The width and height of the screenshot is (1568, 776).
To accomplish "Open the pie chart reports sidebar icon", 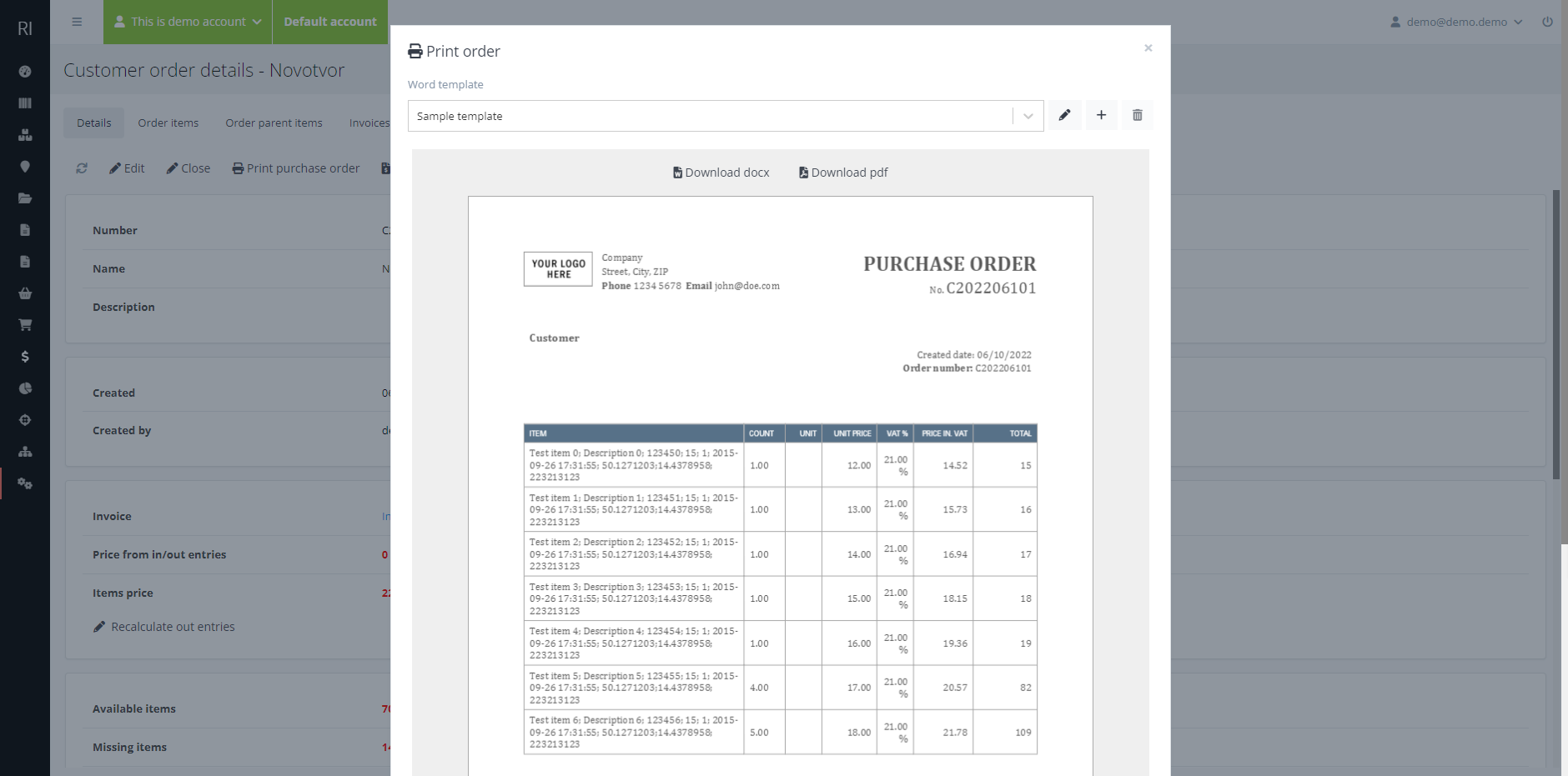I will point(25,388).
